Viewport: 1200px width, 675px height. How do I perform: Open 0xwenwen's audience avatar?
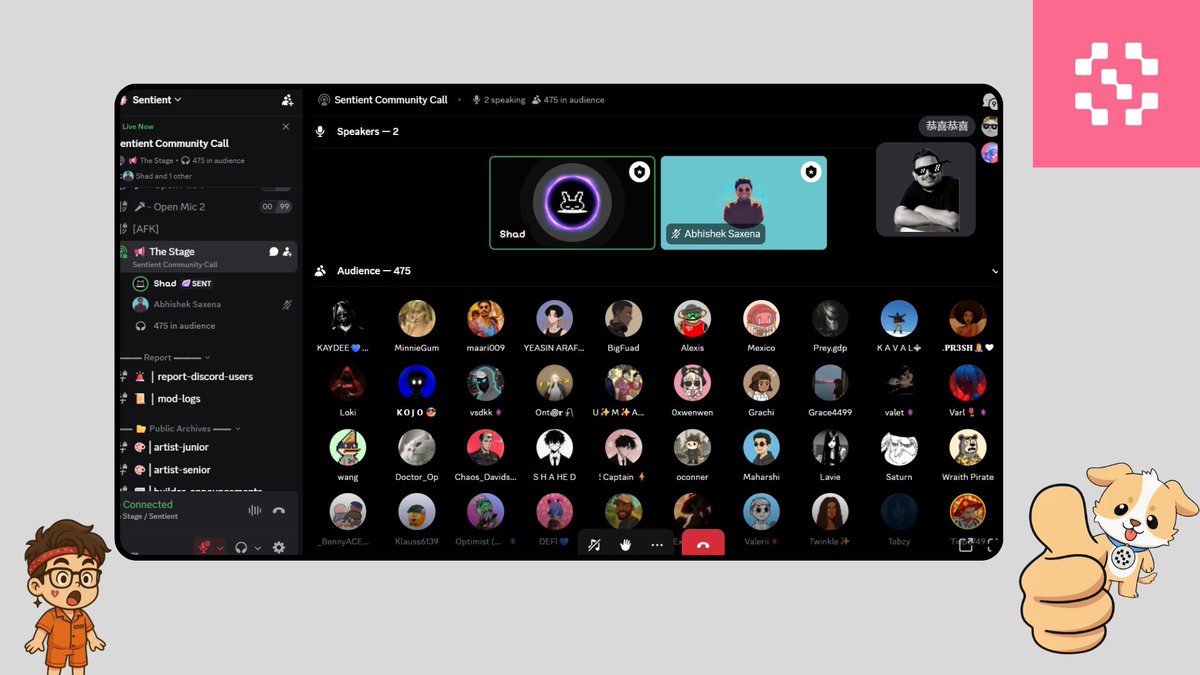tap(692, 383)
